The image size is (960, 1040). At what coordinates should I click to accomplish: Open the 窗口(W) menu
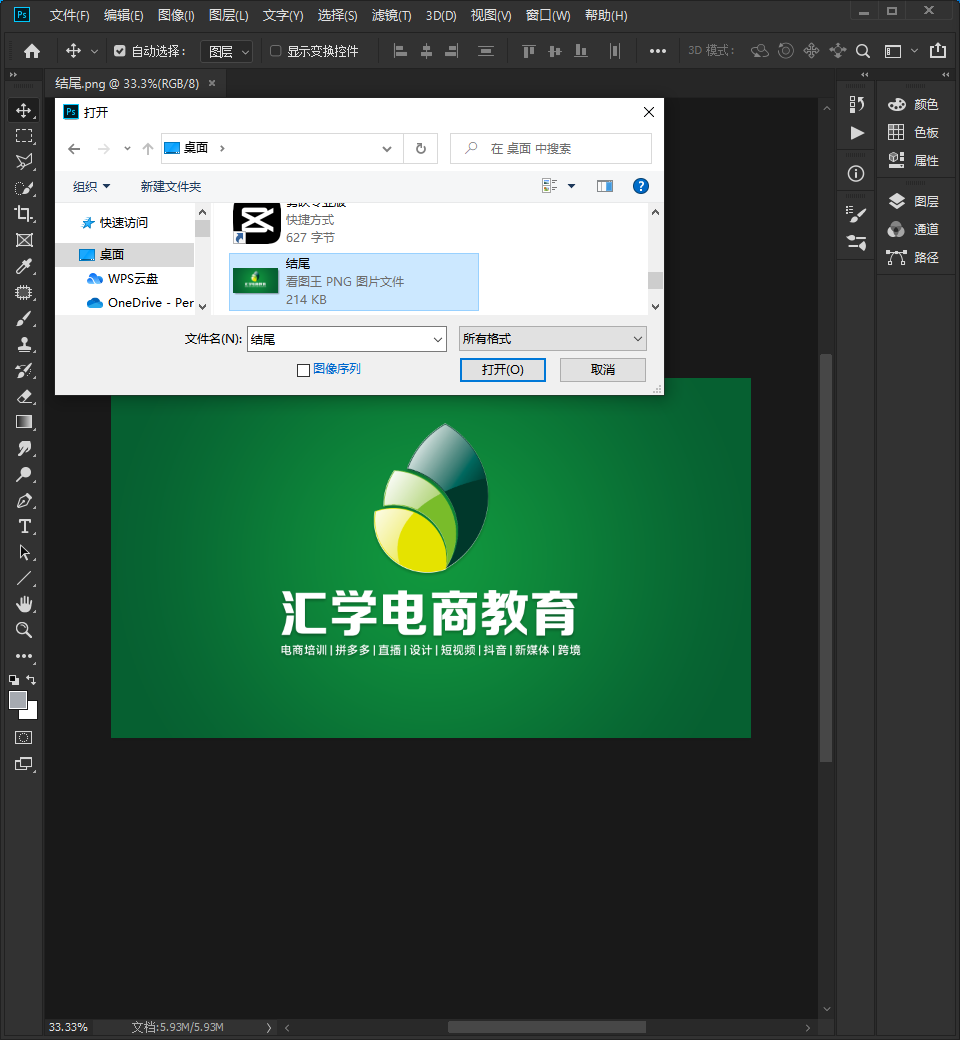(x=548, y=15)
